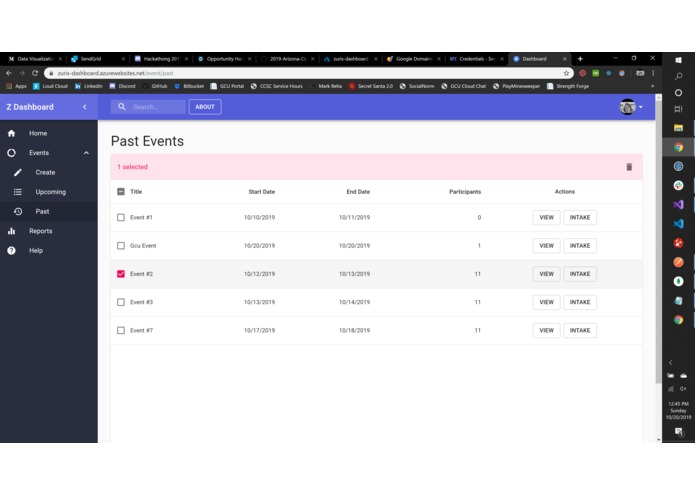Screen dimensions: 695x494
Task: Click VIEW for Event #7
Action: (546, 331)
